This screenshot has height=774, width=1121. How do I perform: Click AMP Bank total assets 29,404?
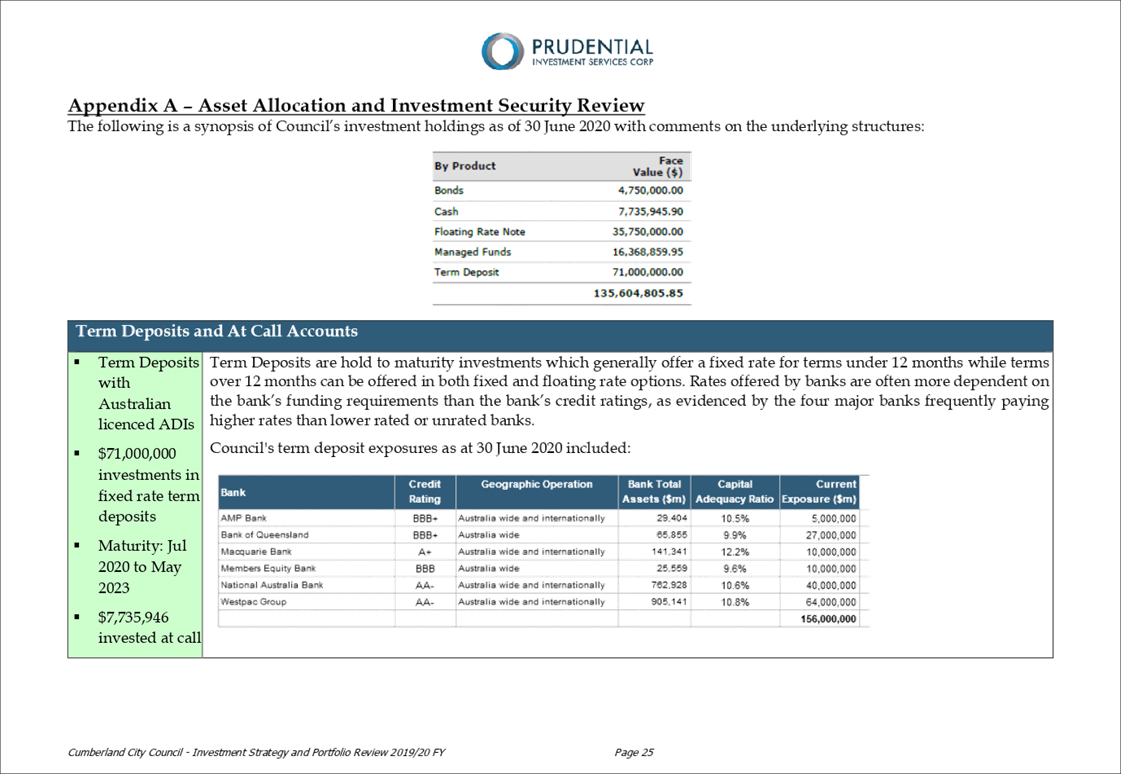pyautogui.click(x=672, y=518)
